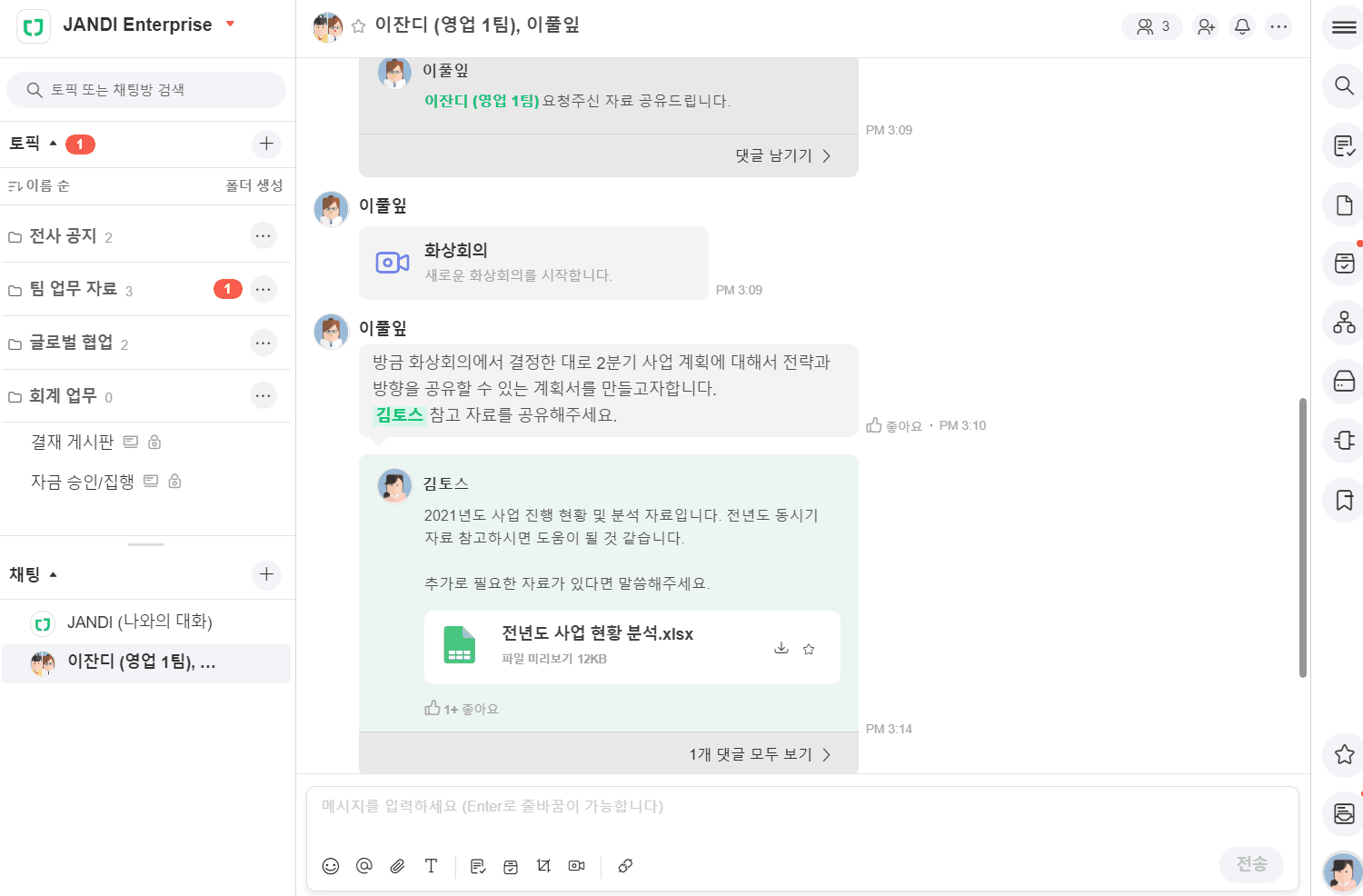Click the 폴더 생성 button
The width and height of the screenshot is (1363, 896).
(x=254, y=185)
